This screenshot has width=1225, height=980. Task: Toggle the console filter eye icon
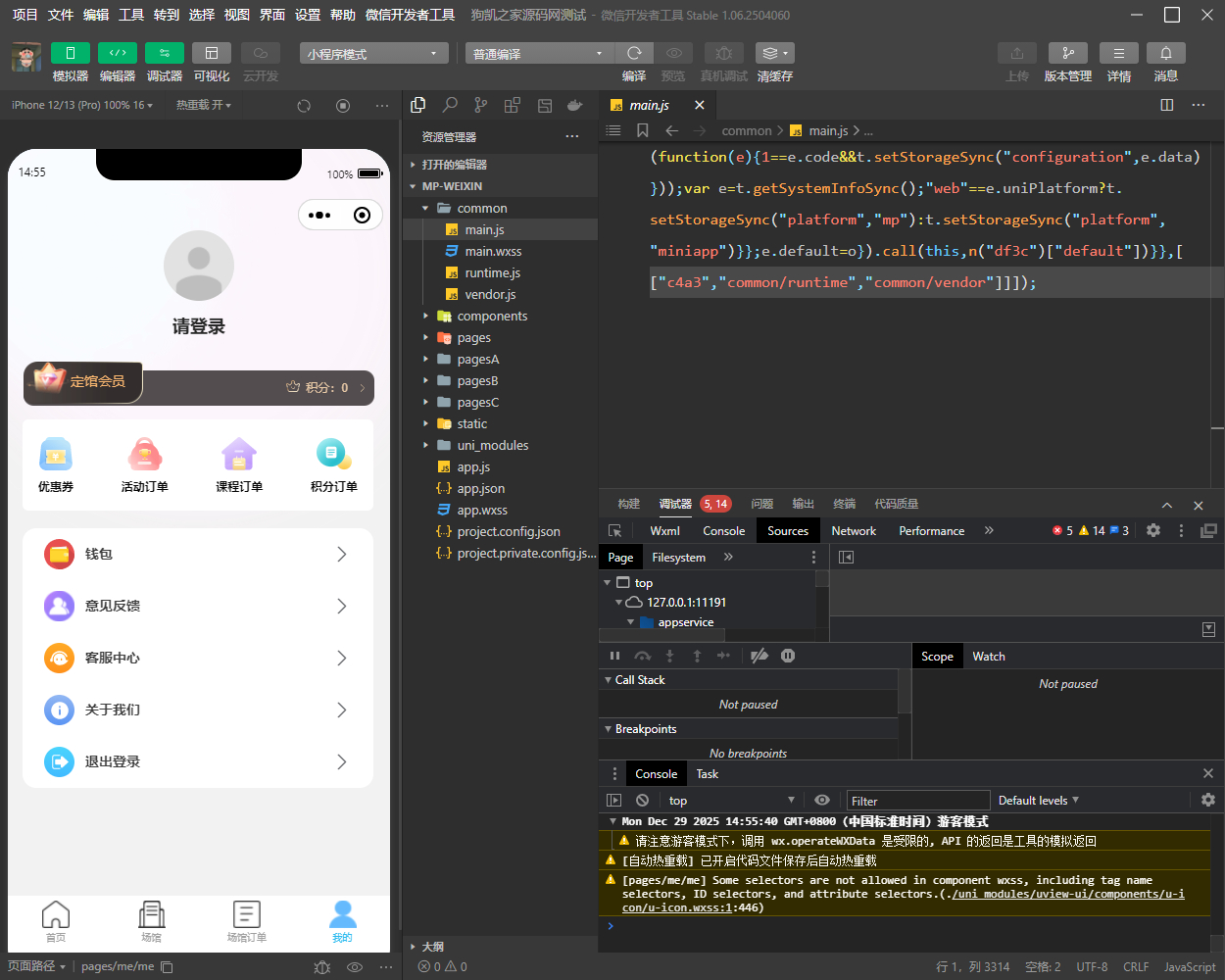(x=821, y=800)
